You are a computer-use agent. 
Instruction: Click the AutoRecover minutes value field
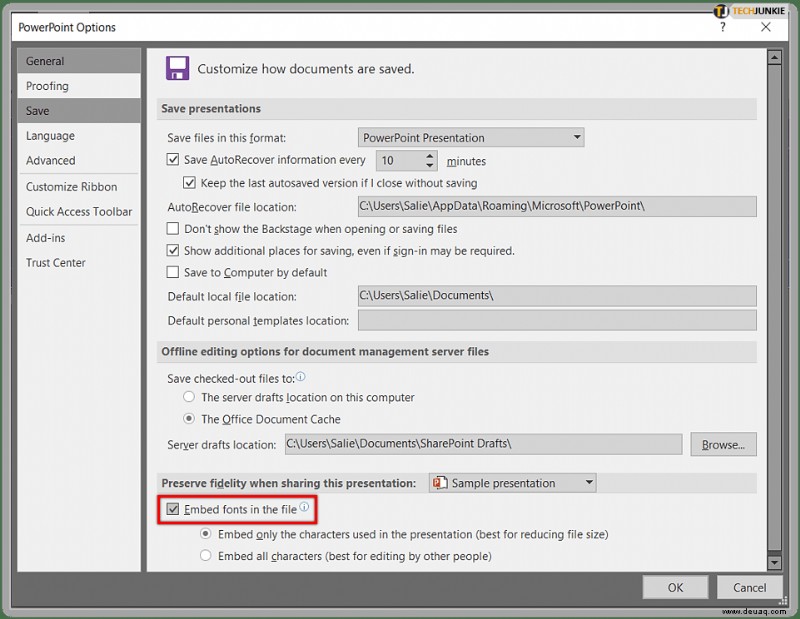coord(399,160)
